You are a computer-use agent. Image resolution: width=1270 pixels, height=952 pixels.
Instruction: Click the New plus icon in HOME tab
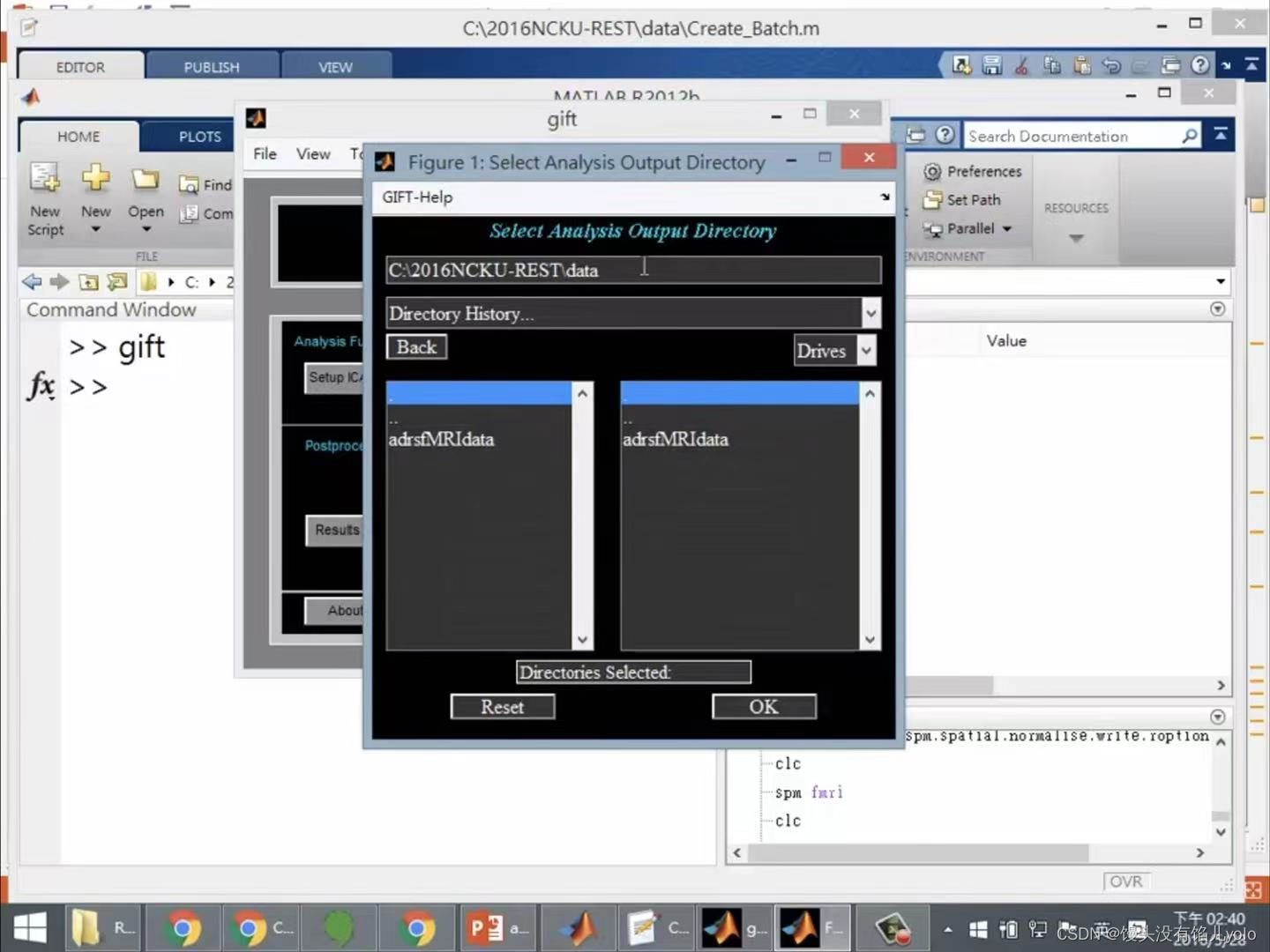95,178
